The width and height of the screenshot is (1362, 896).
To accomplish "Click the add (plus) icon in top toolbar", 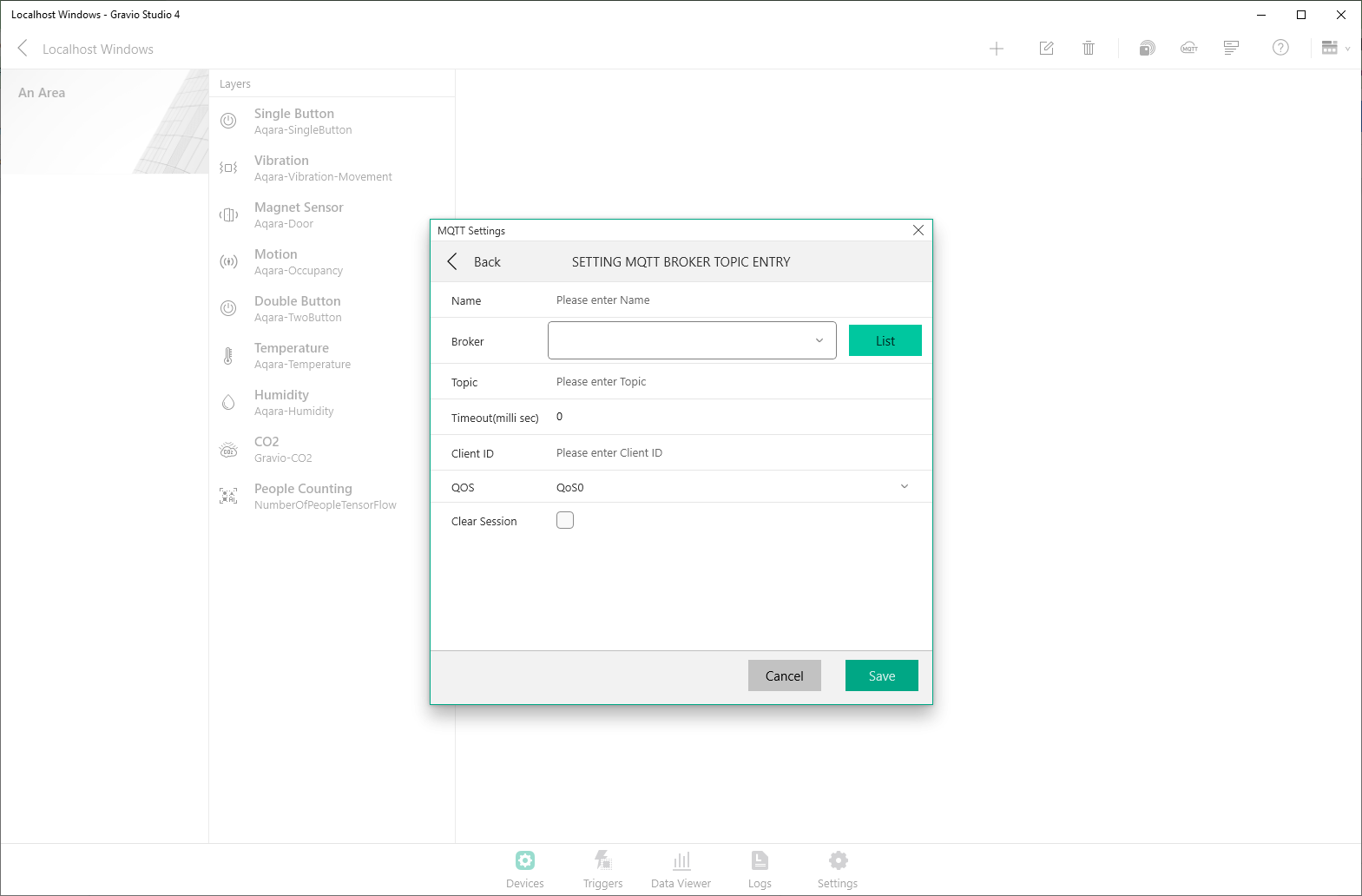I will [997, 49].
